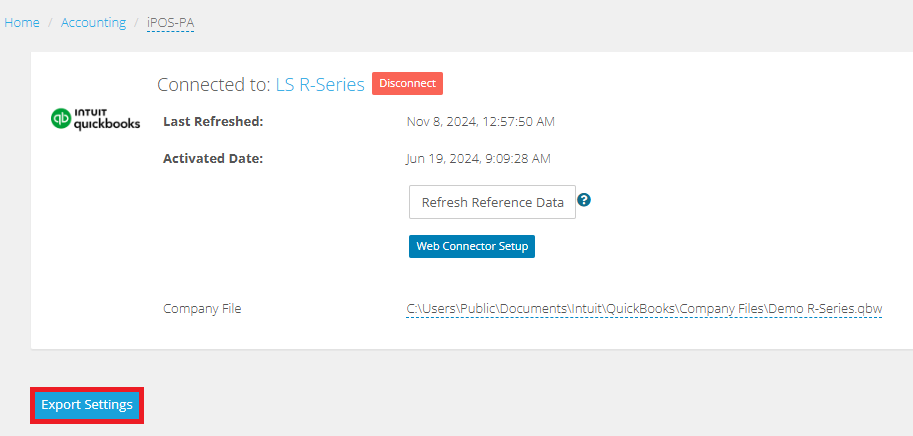Open Web Connector Setup
The height and width of the screenshot is (436, 913).
click(472, 246)
